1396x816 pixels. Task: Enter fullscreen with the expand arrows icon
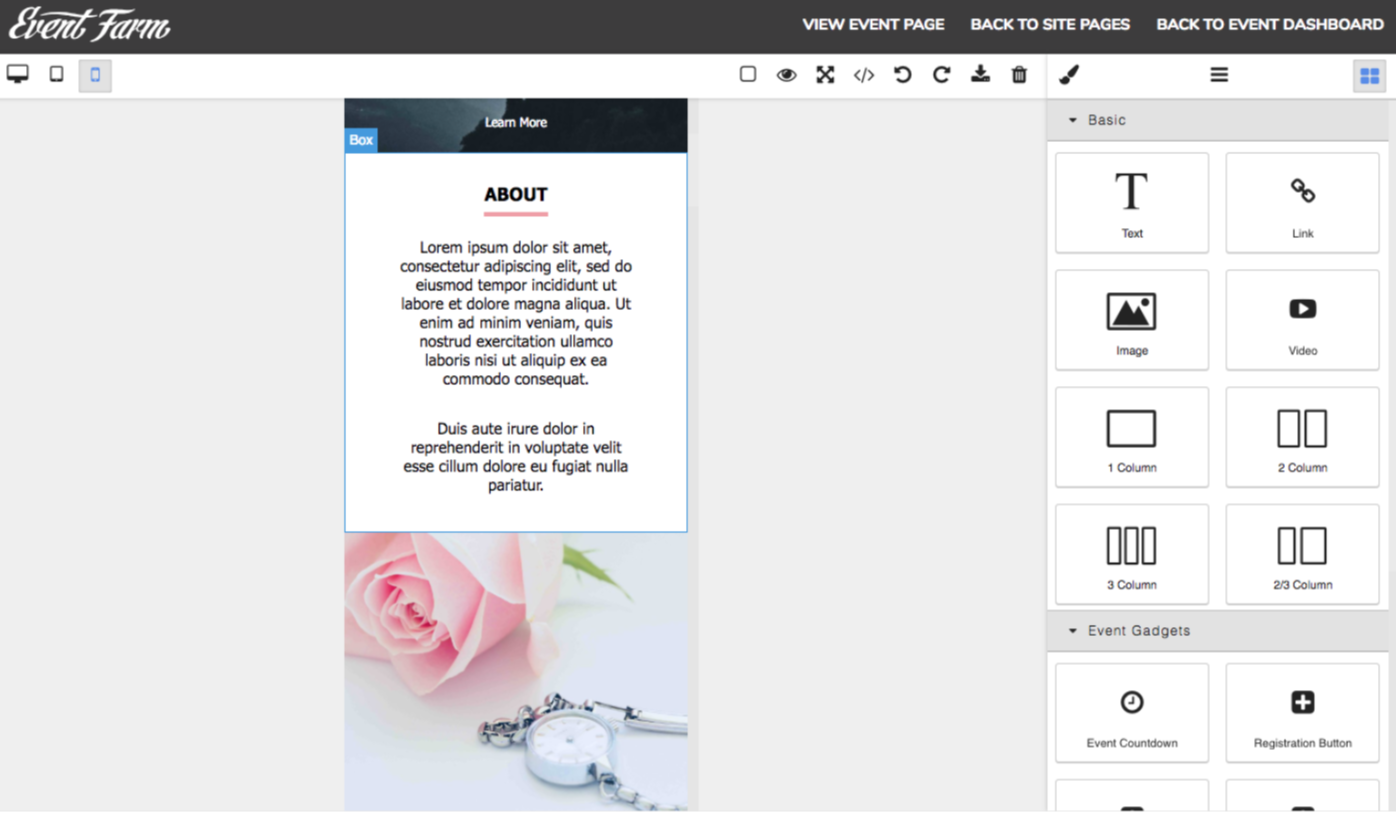pyautogui.click(x=825, y=75)
